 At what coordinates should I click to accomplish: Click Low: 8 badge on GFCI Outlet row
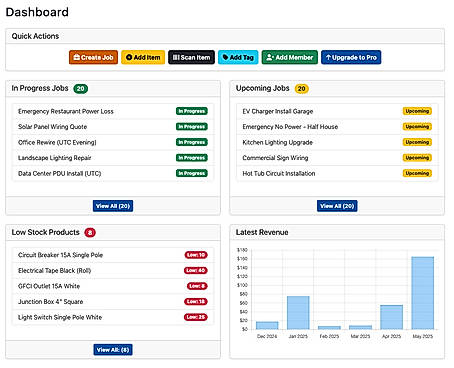(x=197, y=286)
